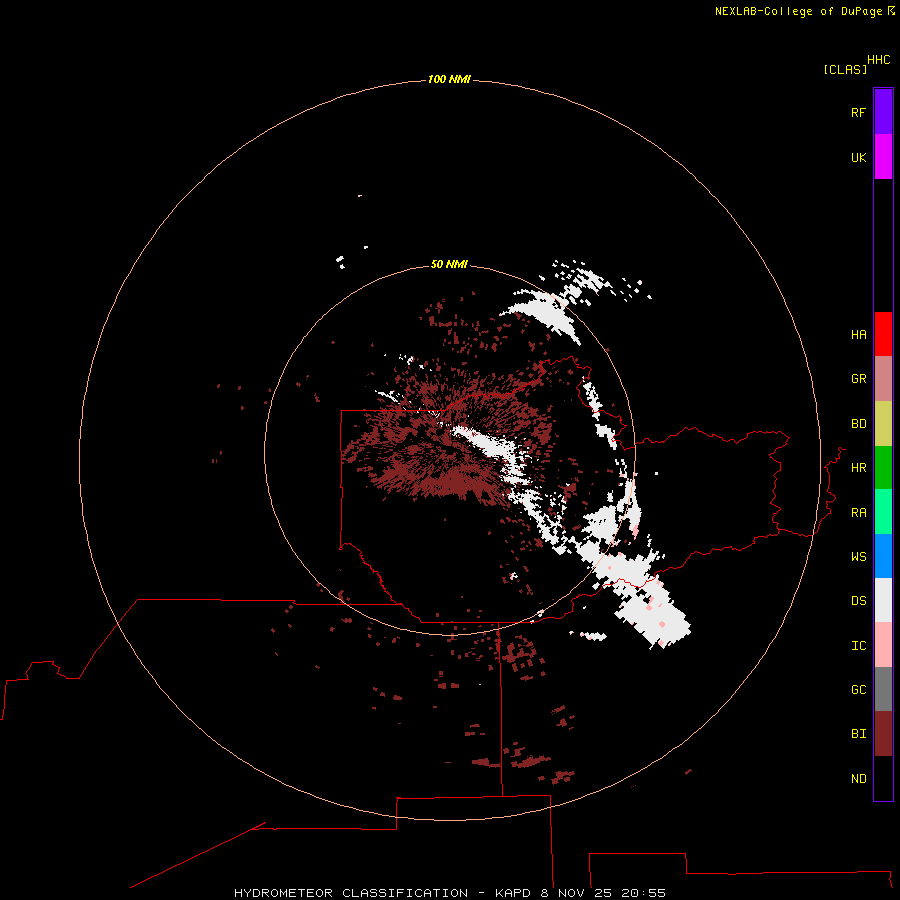Click the WS legend label
The width and height of the screenshot is (900, 900).
click(x=858, y=557)
